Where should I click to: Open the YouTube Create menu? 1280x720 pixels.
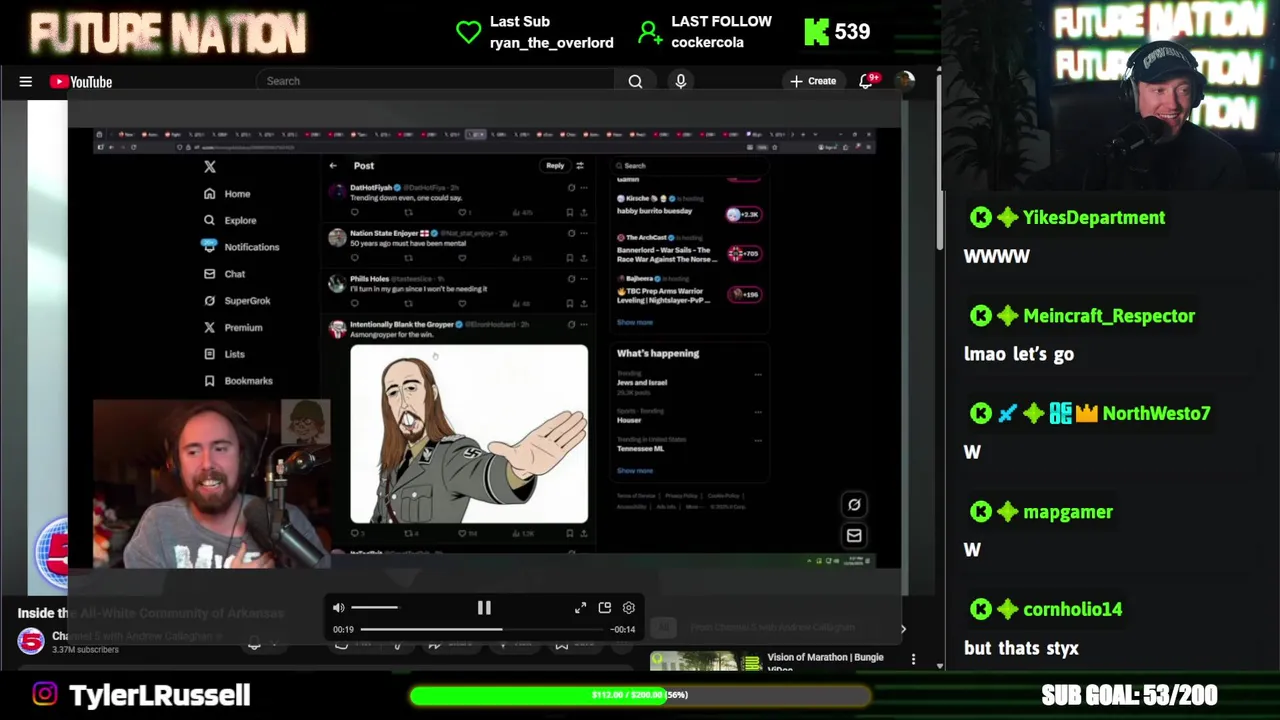(x=812, y=81)
